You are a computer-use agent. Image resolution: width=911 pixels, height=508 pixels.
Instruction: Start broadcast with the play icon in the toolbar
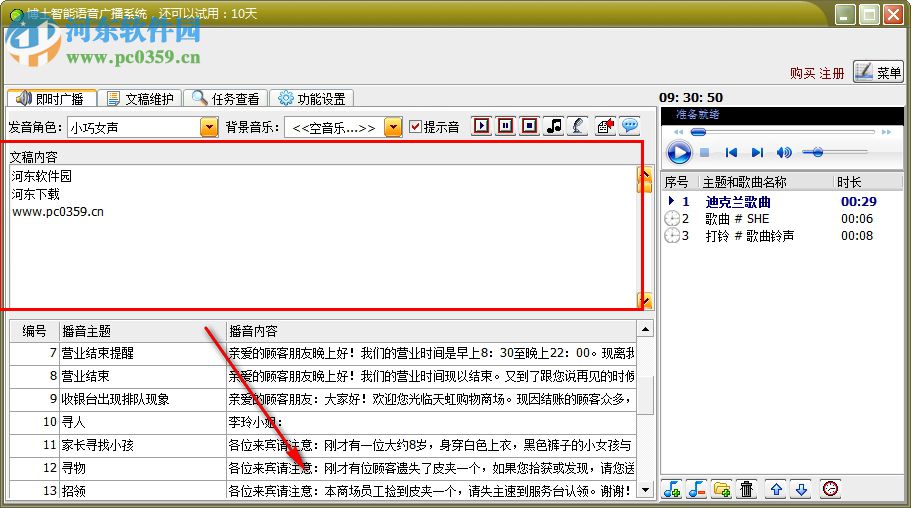(x=481, y=126)
